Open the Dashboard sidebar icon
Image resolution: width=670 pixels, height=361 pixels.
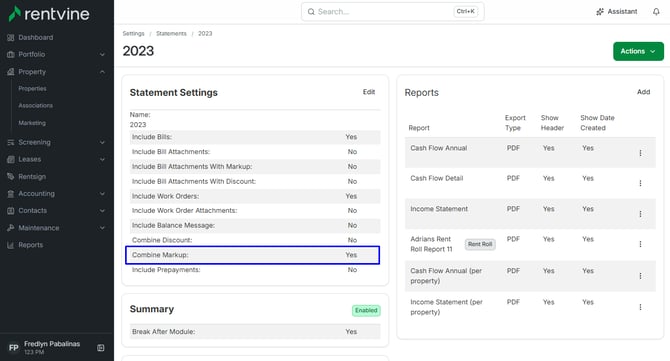pos(11,38)
